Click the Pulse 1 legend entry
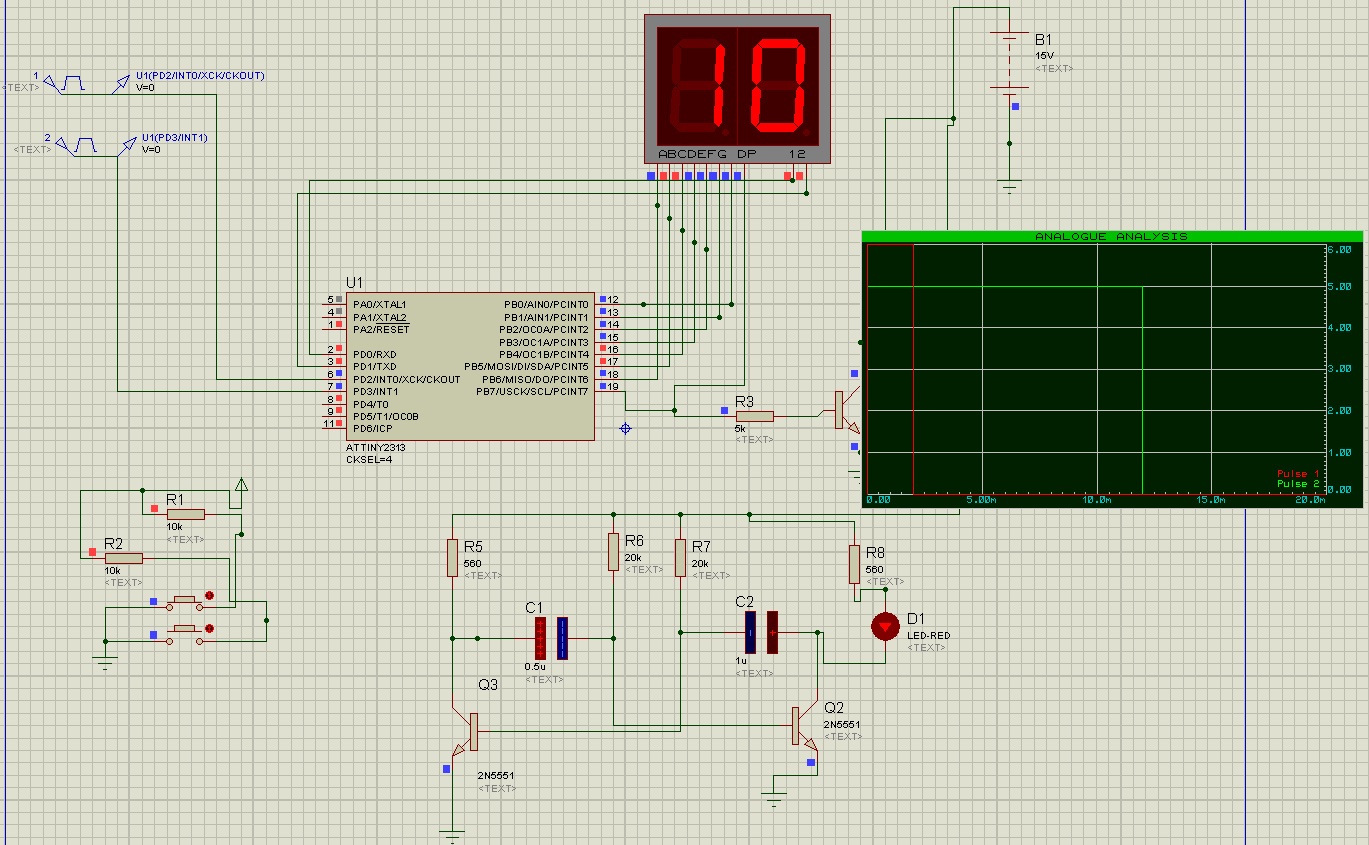The height and width of the screenshot is (845, 1369). point(1298,474)
